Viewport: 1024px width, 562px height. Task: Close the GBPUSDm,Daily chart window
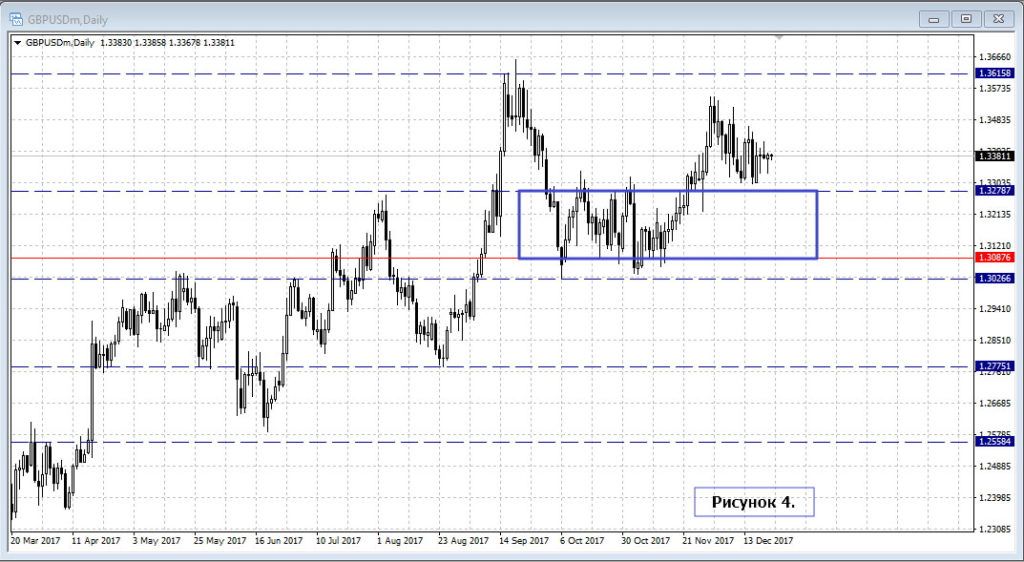coord(997,18)
